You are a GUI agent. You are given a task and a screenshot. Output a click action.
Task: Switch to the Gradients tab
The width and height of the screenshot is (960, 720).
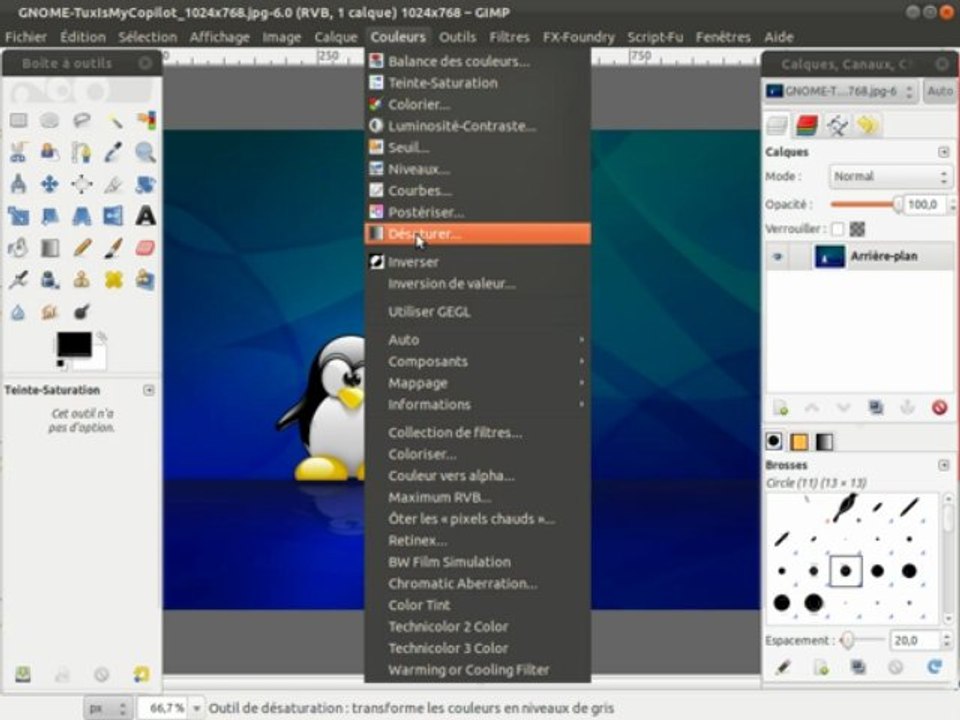825,441
